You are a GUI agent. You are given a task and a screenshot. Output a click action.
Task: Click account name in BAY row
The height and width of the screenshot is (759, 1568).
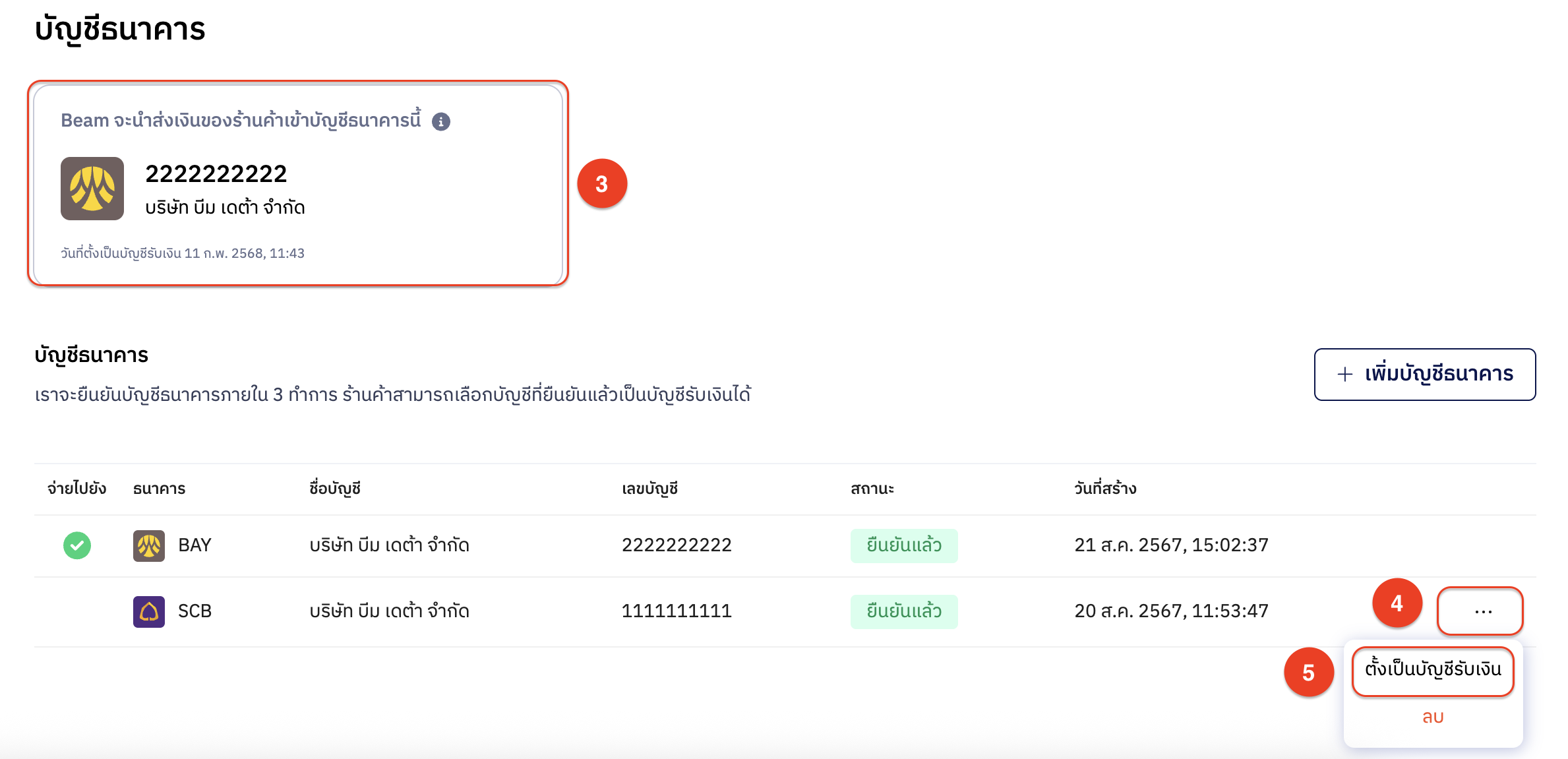(389, 545)
